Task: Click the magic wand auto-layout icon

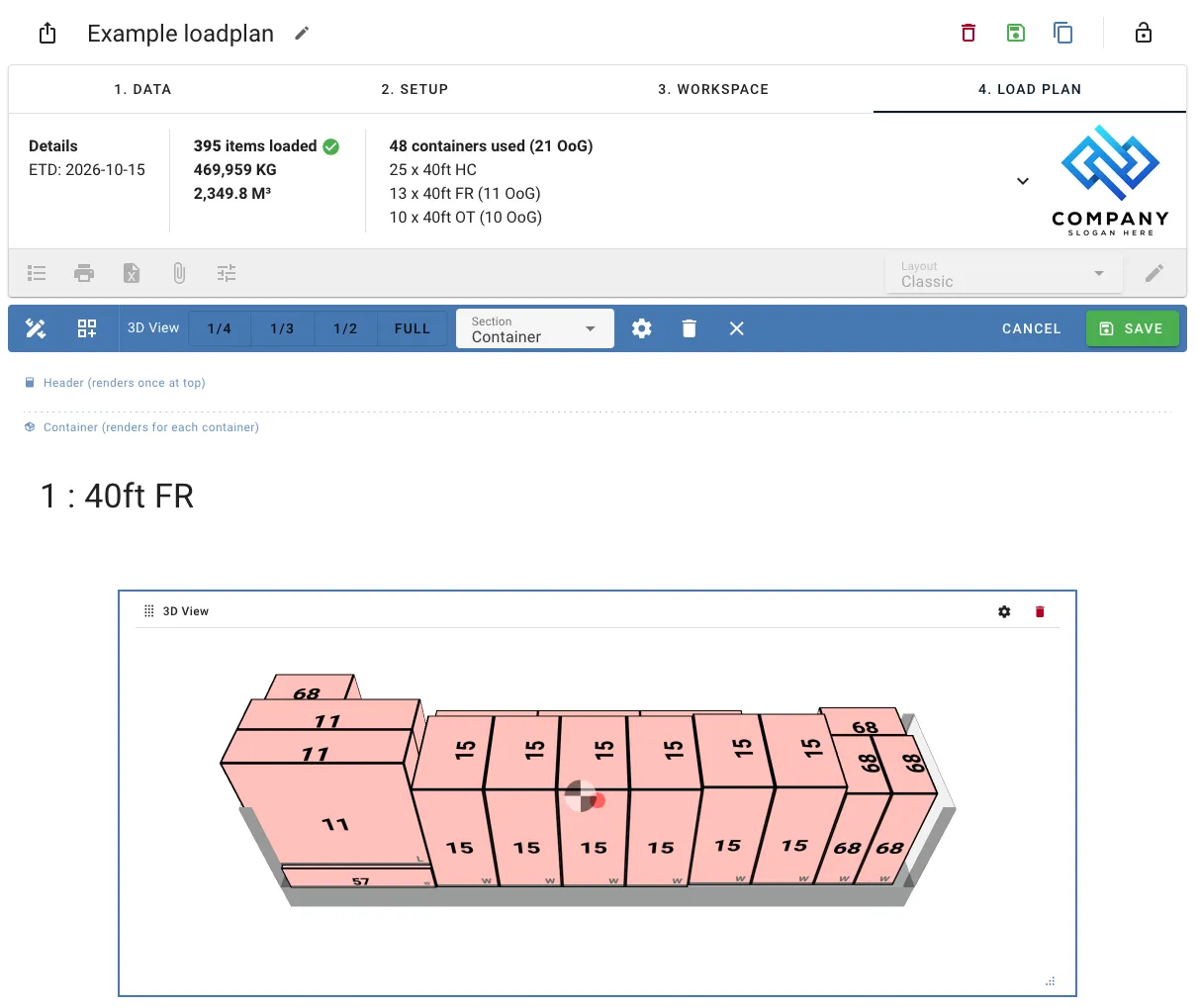Action: (x=36, y=328)
